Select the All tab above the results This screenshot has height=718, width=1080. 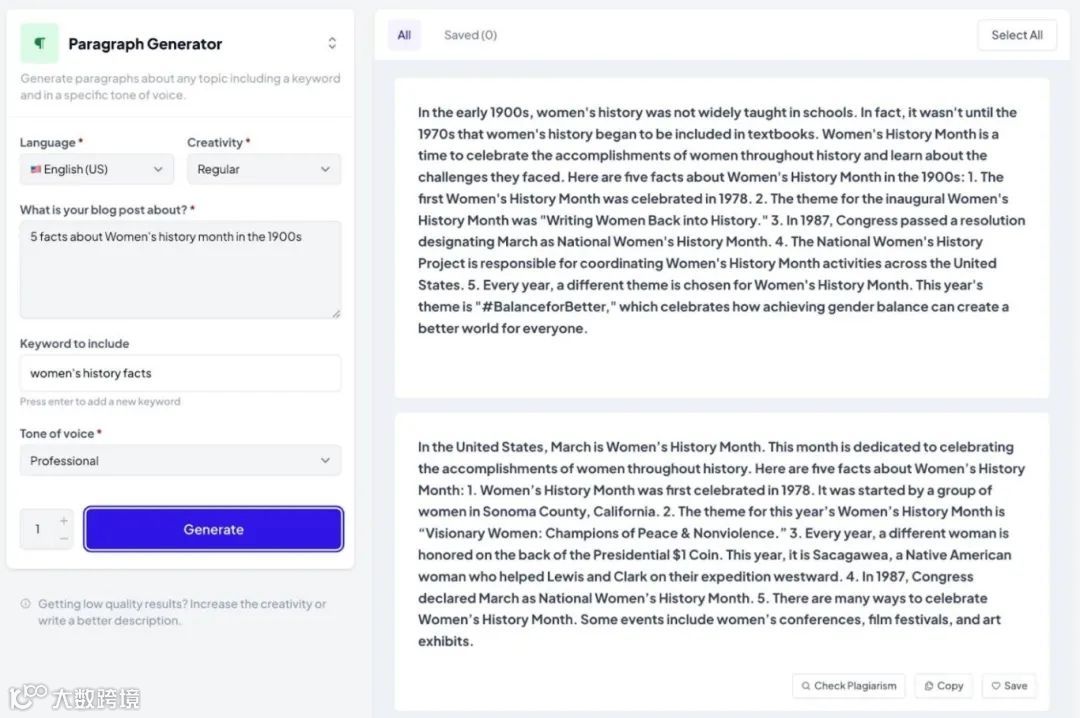(x=404, y=34)
